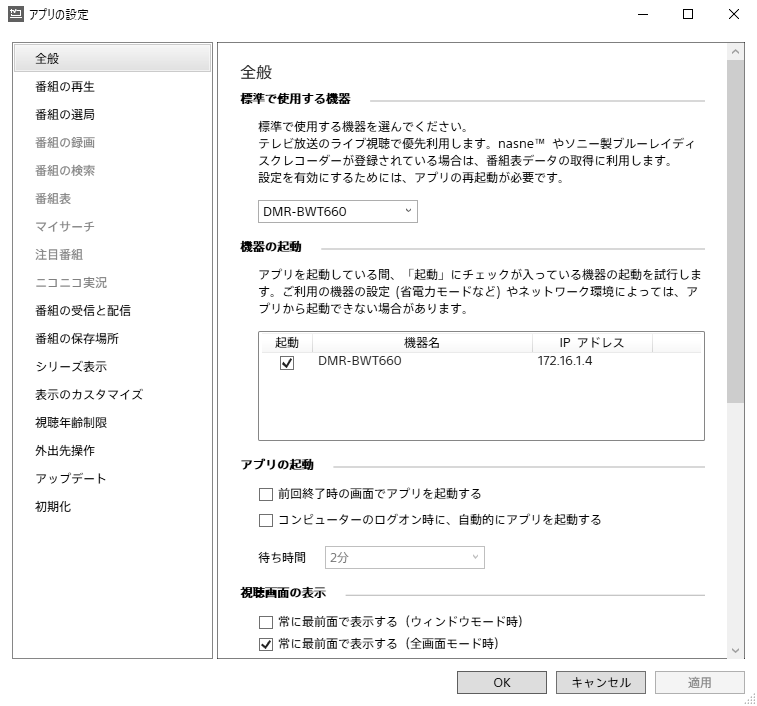Open 番組の選局 settings page
757x706 pixels.
click(x=65, y=115)
